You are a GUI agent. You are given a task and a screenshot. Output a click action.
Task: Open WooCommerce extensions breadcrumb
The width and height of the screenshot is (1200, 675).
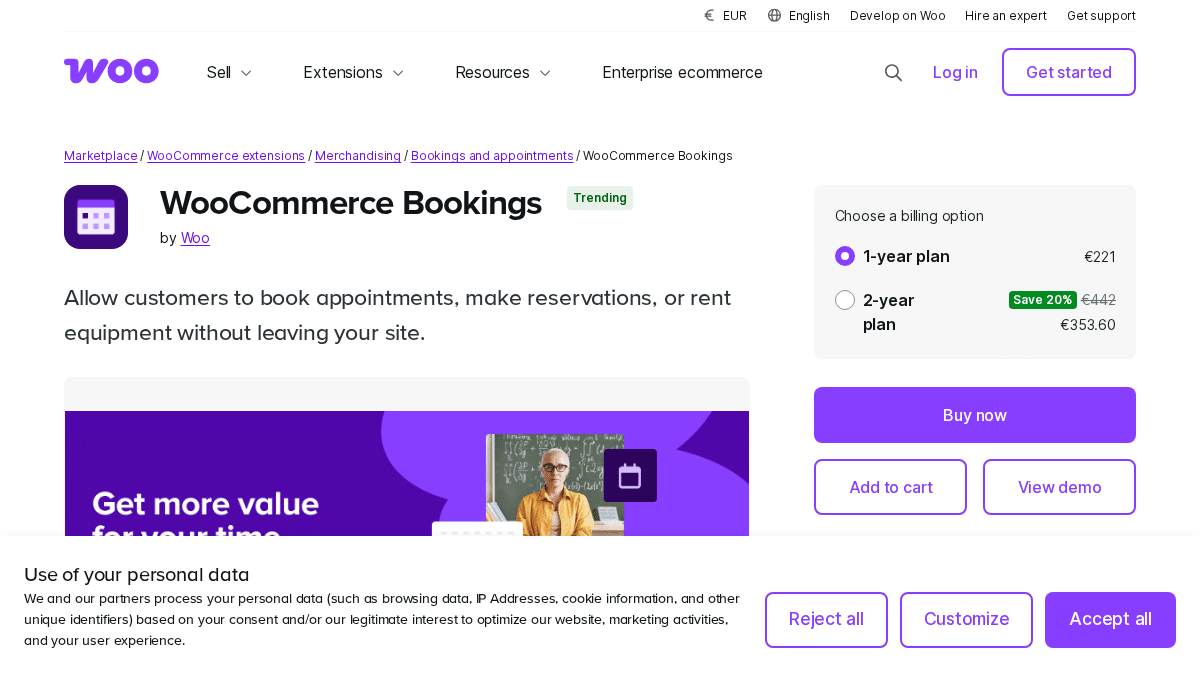tap(226, 156)
